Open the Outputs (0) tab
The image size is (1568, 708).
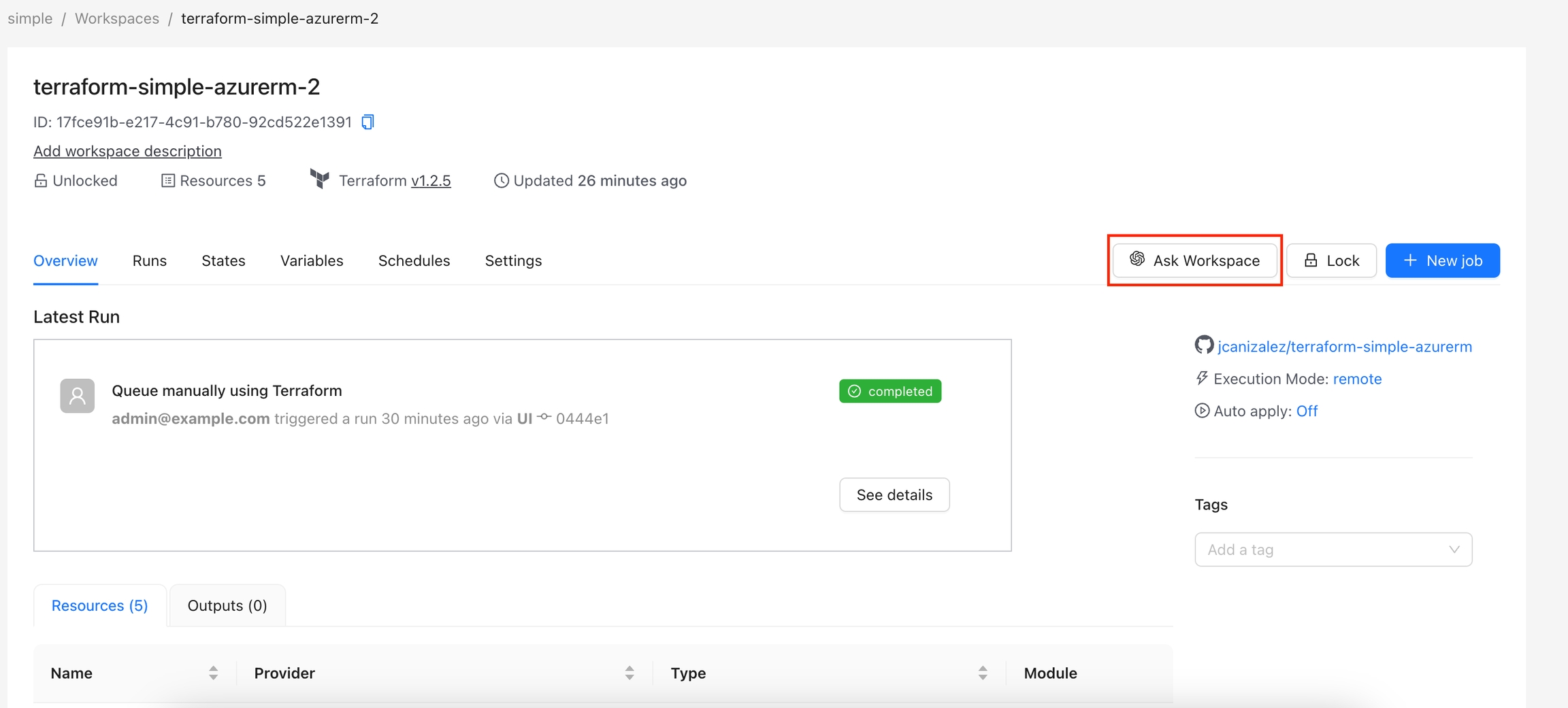(227, 605)
